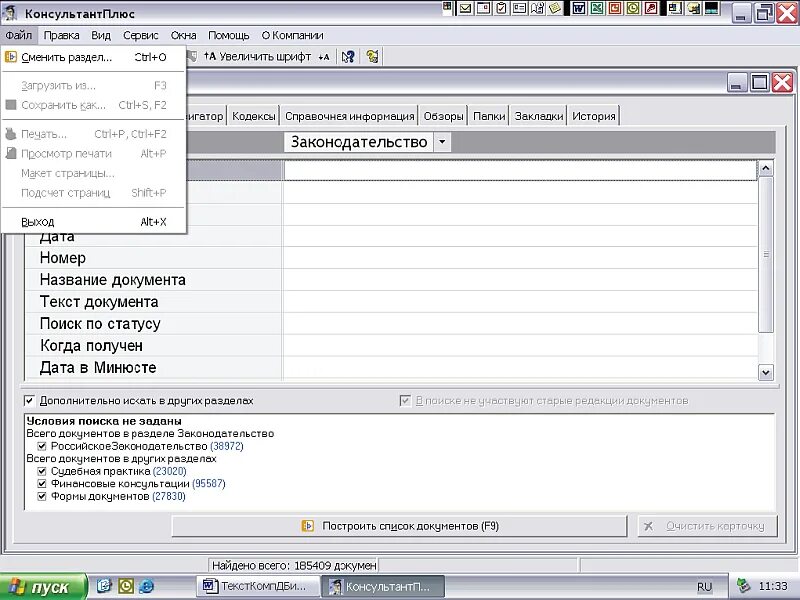Switch to the Закладки tab
Viewport: 800px width, 600px height.
tap(539, 116)
